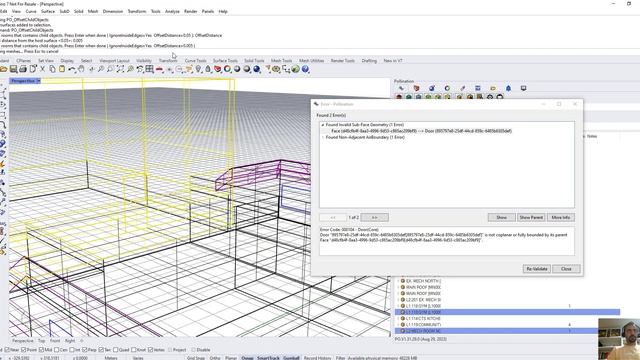
Task: Go to next error with >> button
Action: pos(374,218)
